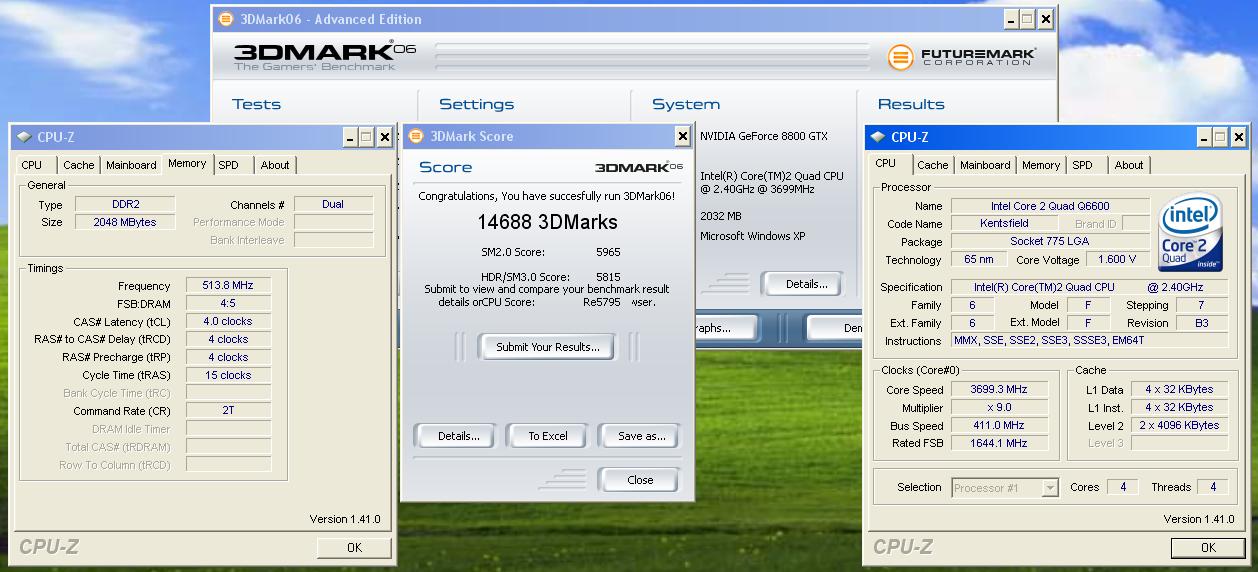The image size is (1258, 572).
Task: Click the HDR/SM3.0 Score value 5815
Action: (x=608, y=277)
